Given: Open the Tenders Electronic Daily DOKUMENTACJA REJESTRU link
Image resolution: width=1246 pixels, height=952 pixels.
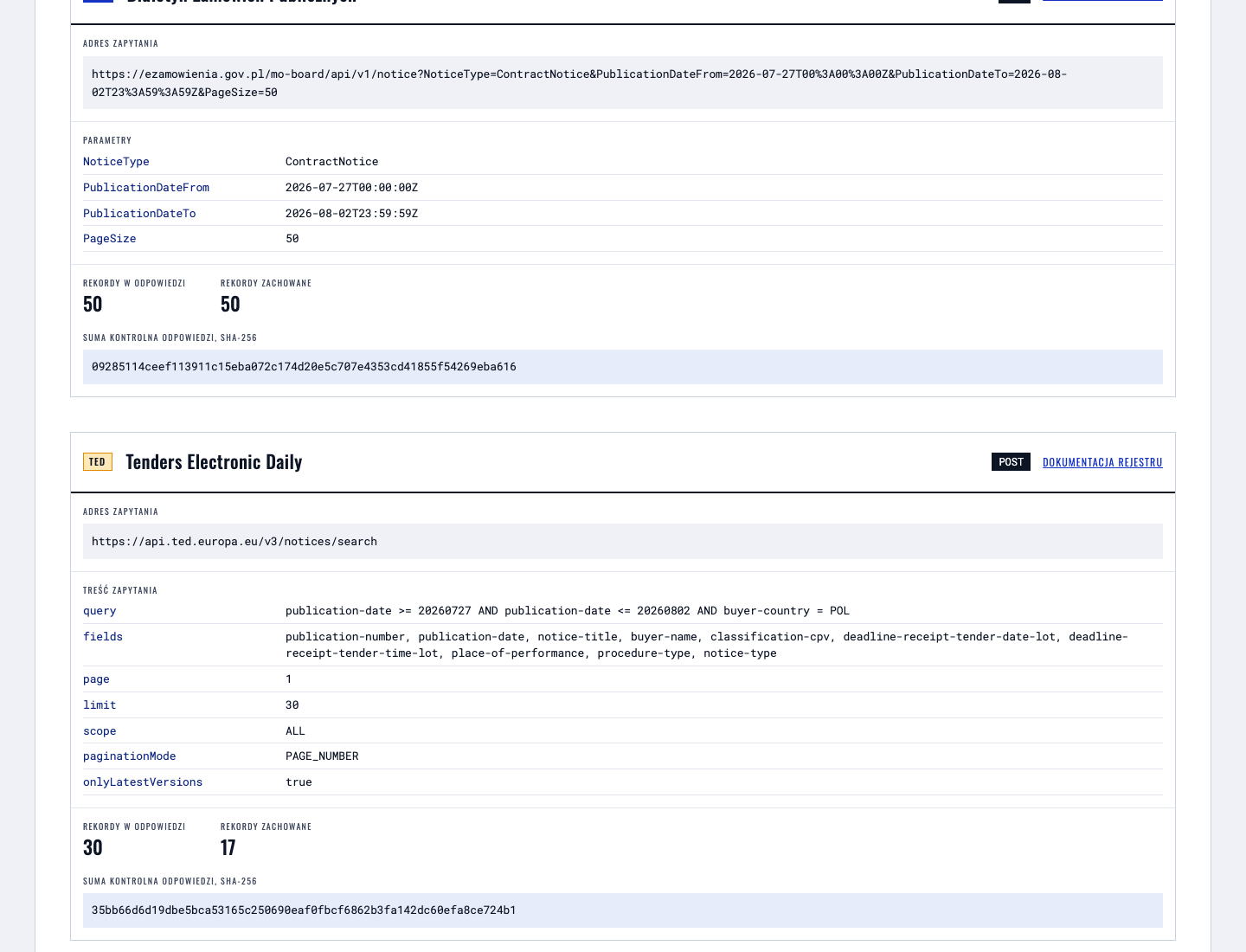Looking at the screenshot, I should pyautogui.click(x=1102, y=462).
